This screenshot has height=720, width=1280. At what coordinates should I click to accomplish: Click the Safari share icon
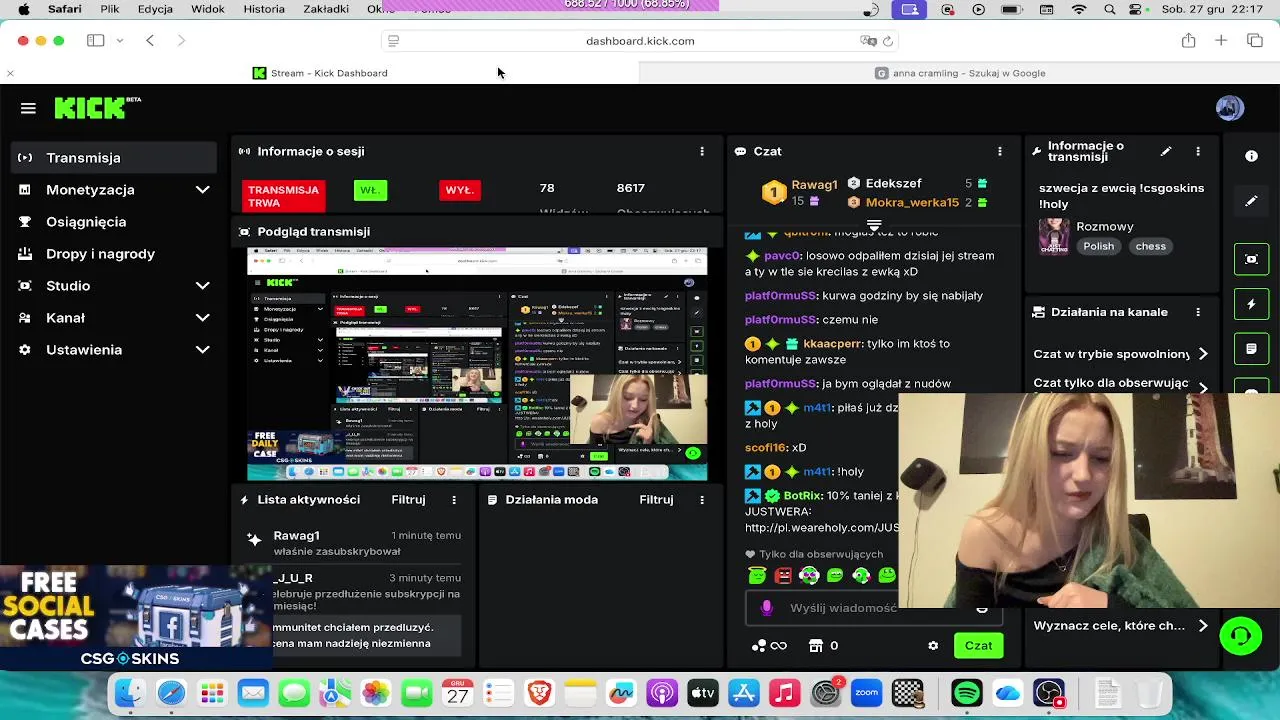point(1188,41)
